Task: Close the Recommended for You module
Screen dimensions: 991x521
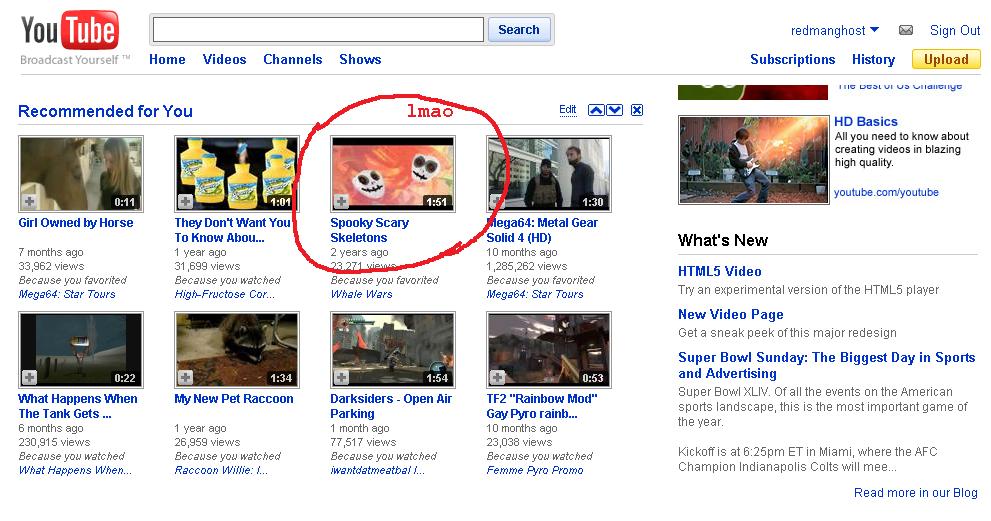Action: pos(637,110)
